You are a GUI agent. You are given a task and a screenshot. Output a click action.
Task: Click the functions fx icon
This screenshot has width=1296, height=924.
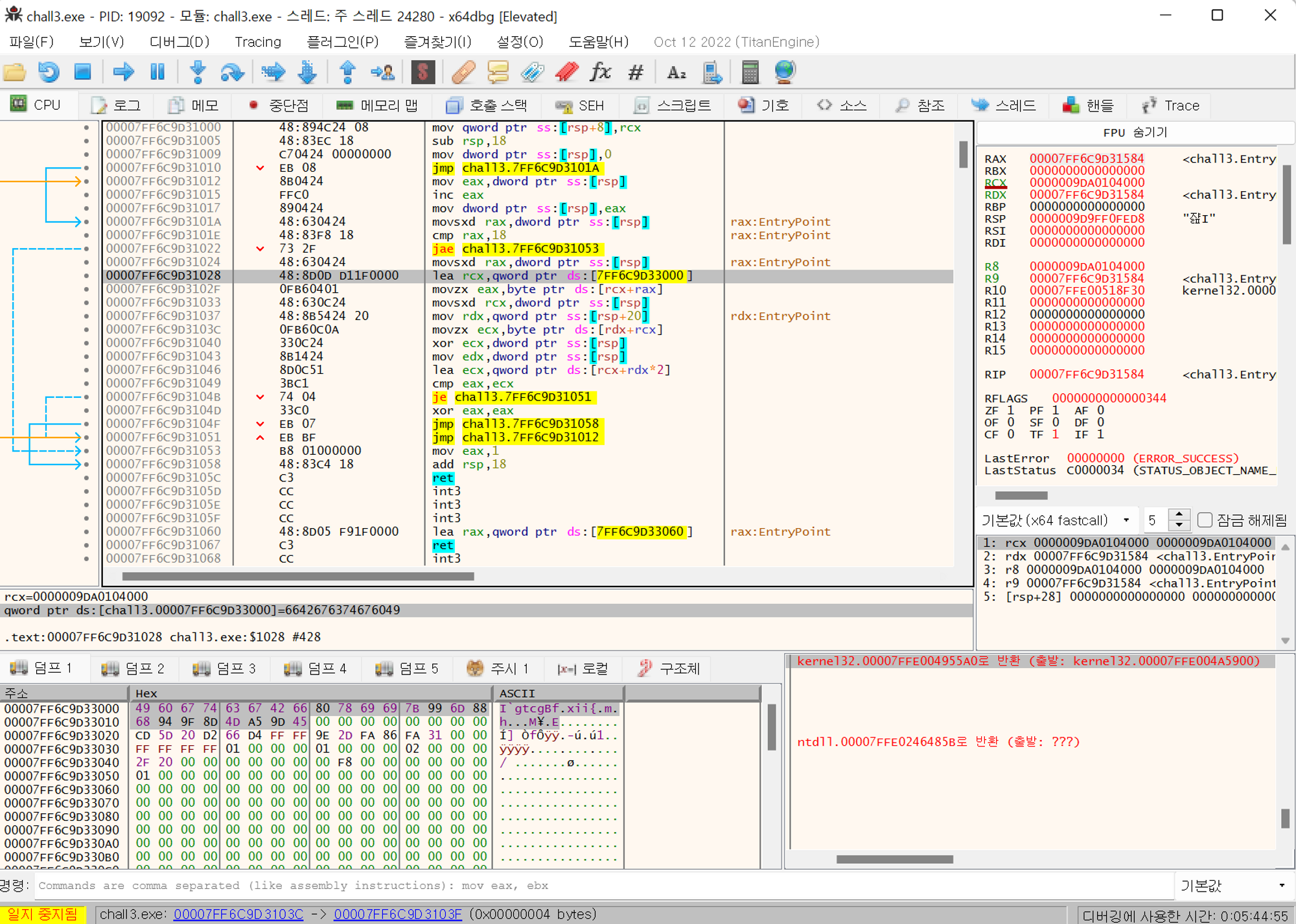[600, 72]
